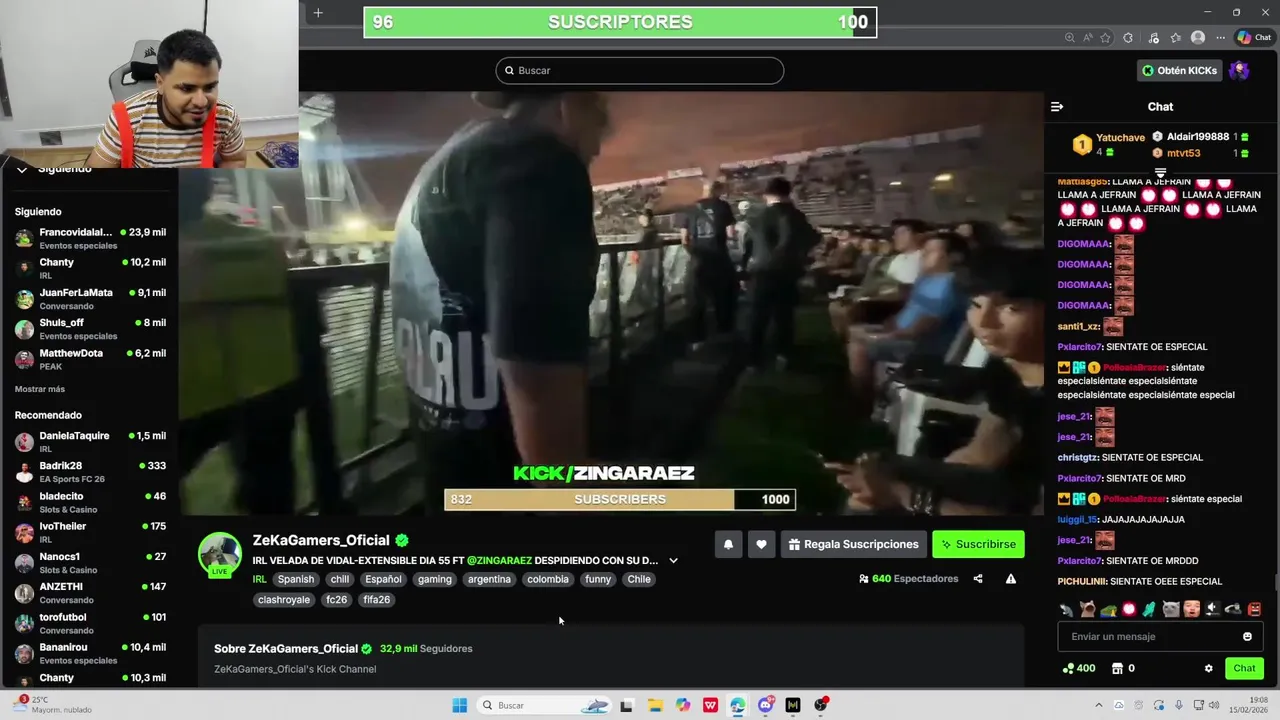The image size is (1280, 720).
Task: Click the clashroyale tag
Action: (x=284, y=600)
